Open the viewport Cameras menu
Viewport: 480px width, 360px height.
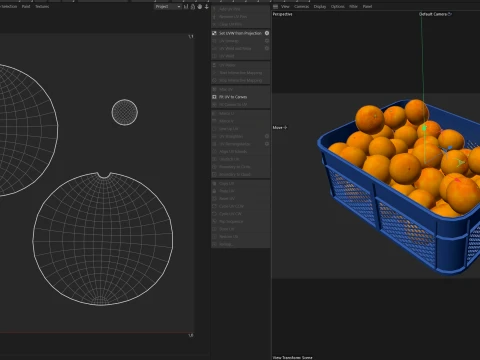[x=302, y=7]
